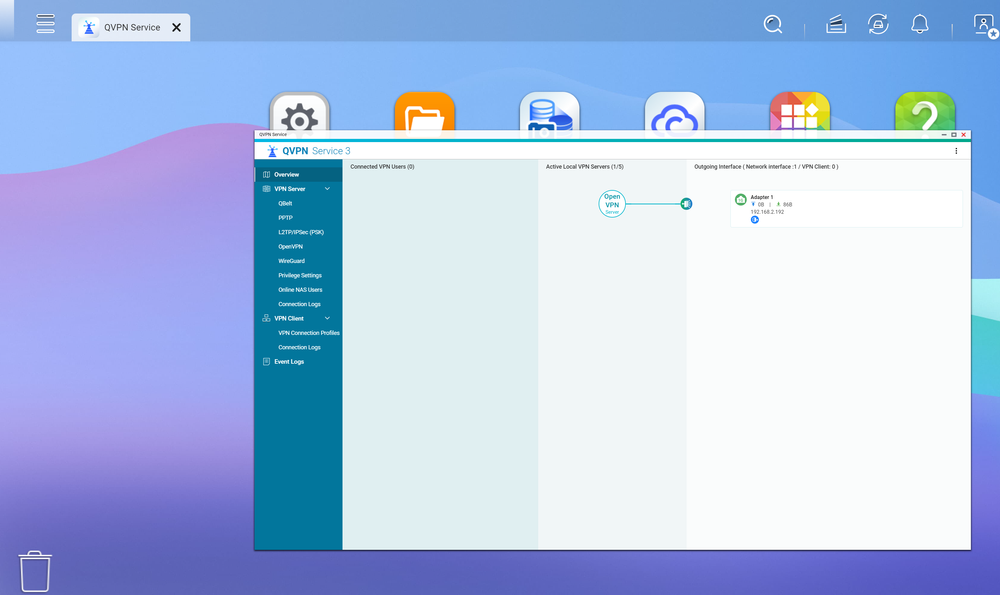
Task: Open the search magnifier in the desktop toolbar
Action: tap(772, 23)
